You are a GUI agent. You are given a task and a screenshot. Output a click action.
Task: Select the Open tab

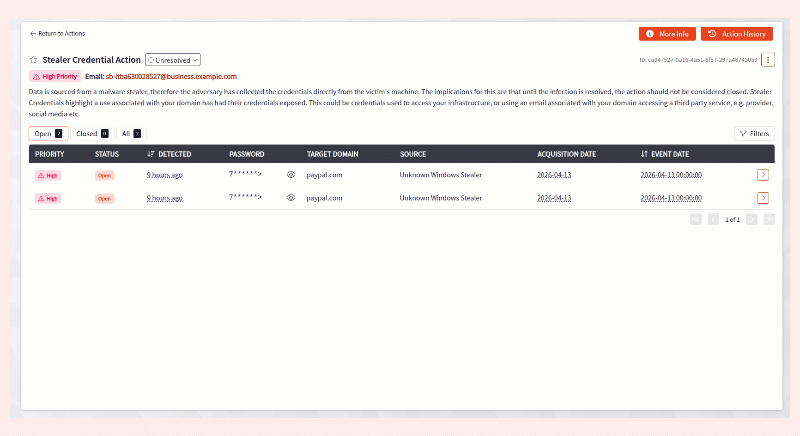pyautogui.click(x=48, y=133)
